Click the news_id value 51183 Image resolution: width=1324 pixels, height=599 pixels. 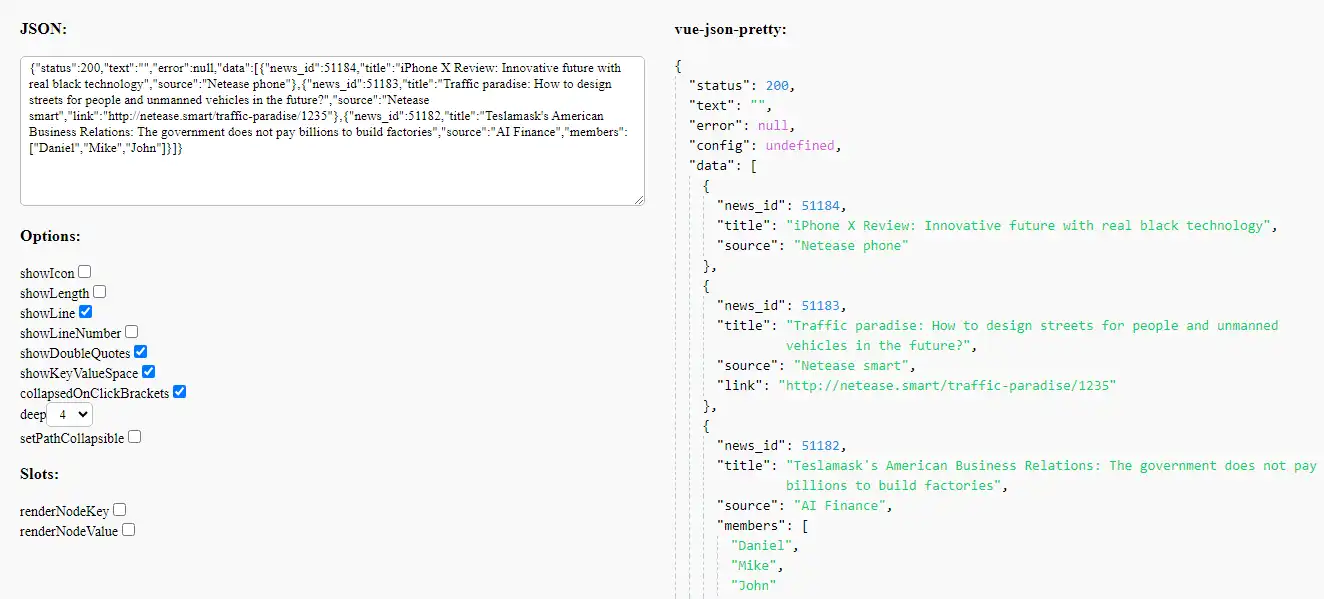821,306
